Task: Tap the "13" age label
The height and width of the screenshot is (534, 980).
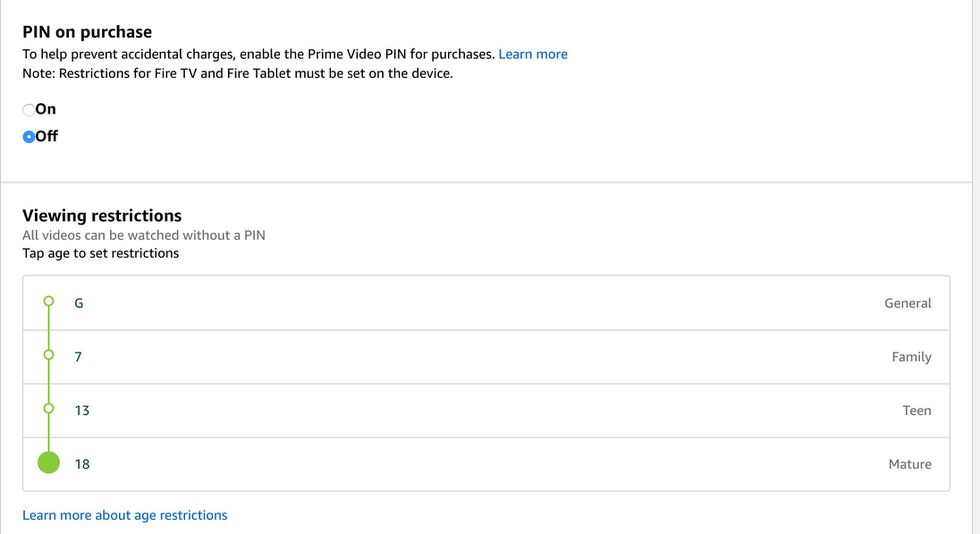Action: pyautogui.click(x=82, y=411)
